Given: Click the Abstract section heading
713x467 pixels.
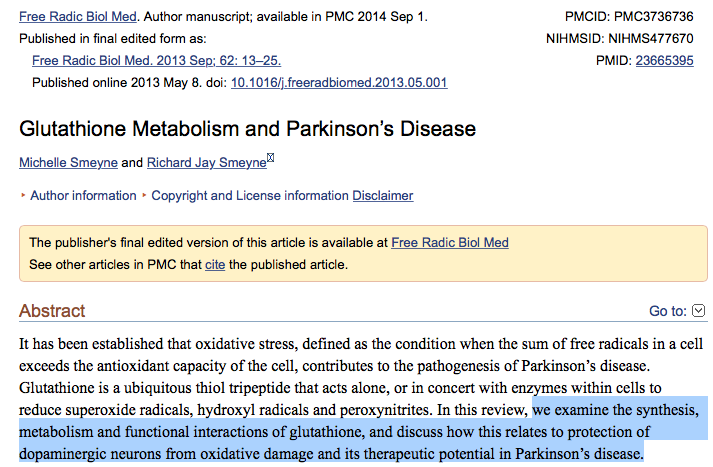Looking at the screenshot, I should coord(52,311).
